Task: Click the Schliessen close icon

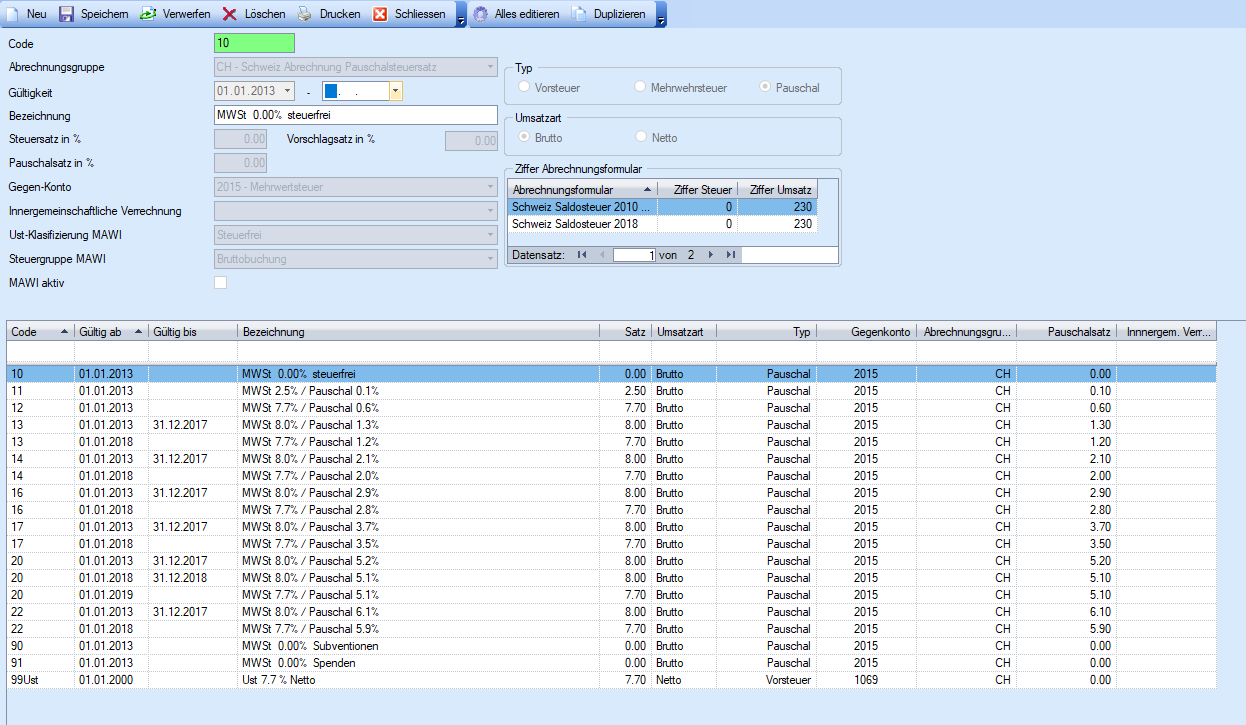Action: click(381, 14)
